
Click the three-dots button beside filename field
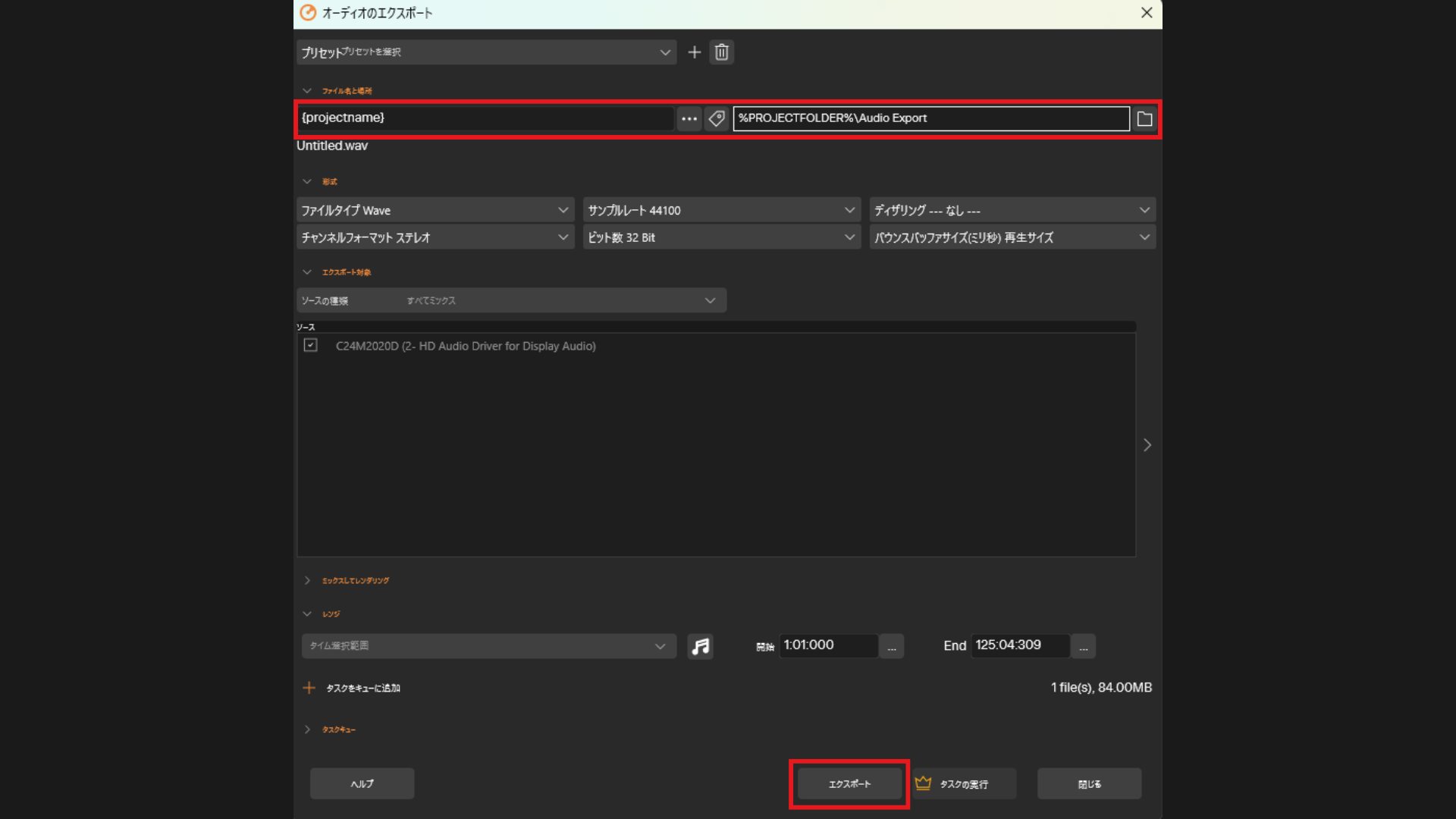coord(689,118)
